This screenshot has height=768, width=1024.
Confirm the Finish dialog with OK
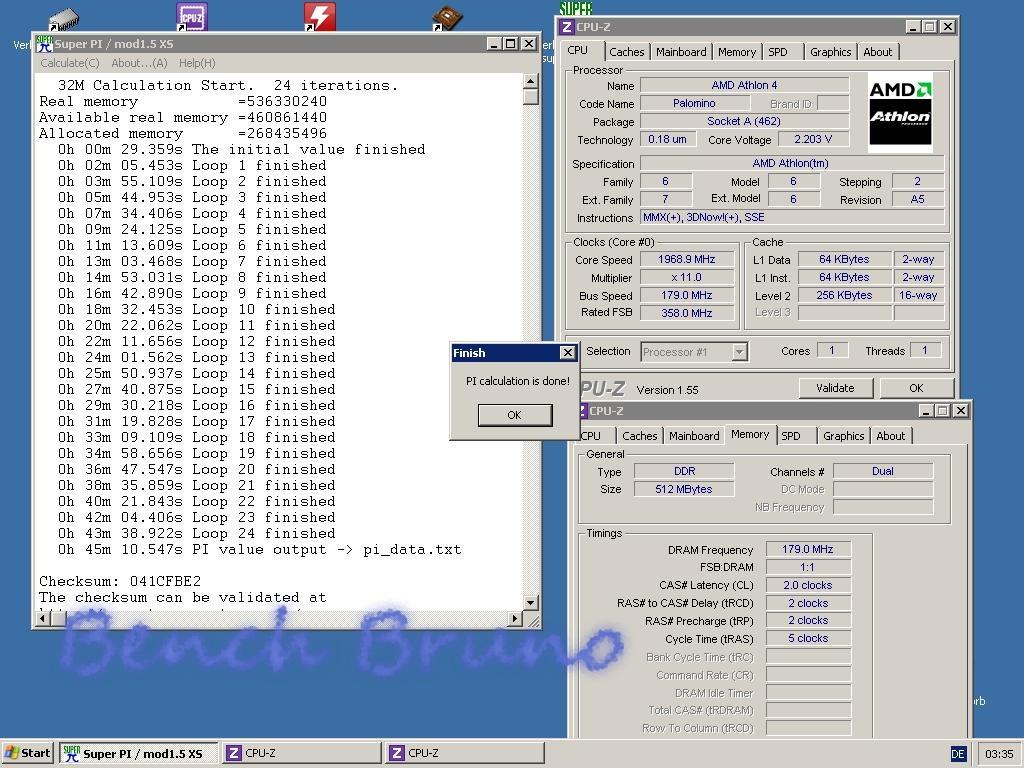pos(515,415)
